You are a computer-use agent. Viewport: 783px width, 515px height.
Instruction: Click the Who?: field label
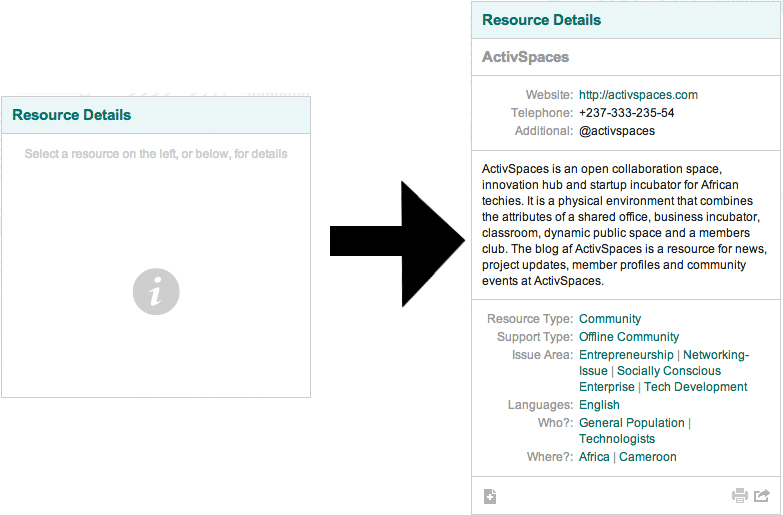pyautogui.click(x=555, y=423)
